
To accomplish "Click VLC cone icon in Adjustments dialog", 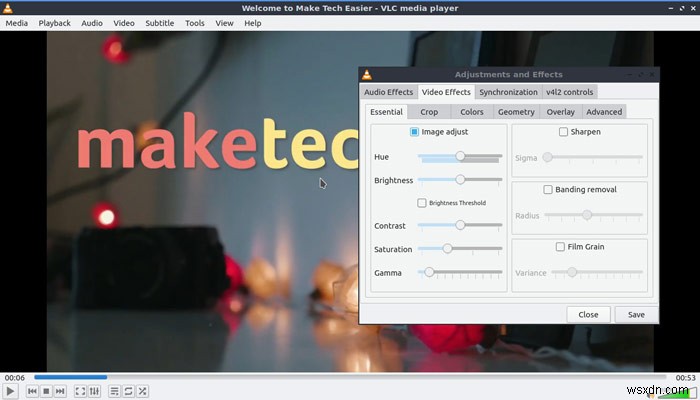I will [367, 75].
